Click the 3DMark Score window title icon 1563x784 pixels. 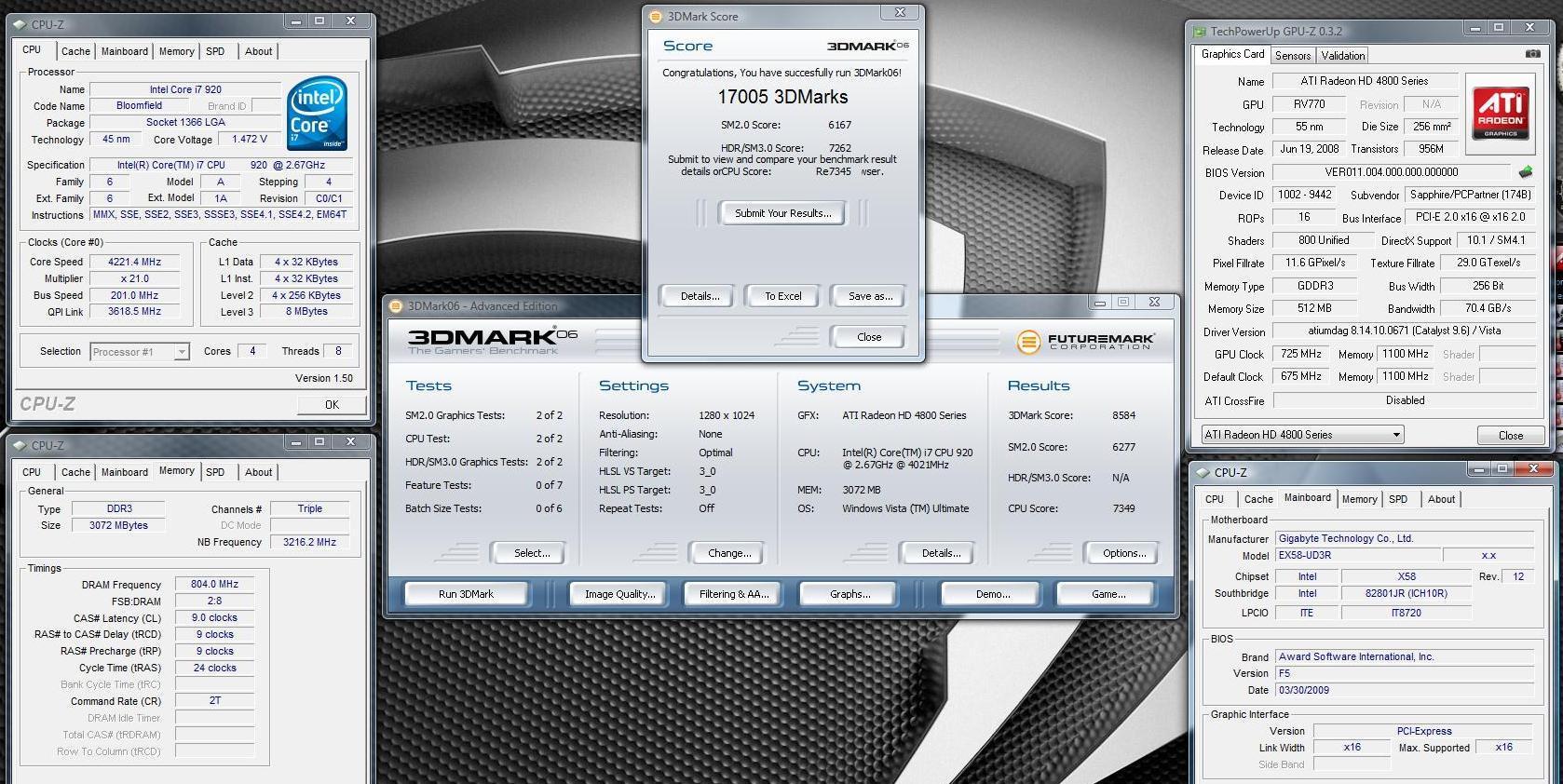655,16
